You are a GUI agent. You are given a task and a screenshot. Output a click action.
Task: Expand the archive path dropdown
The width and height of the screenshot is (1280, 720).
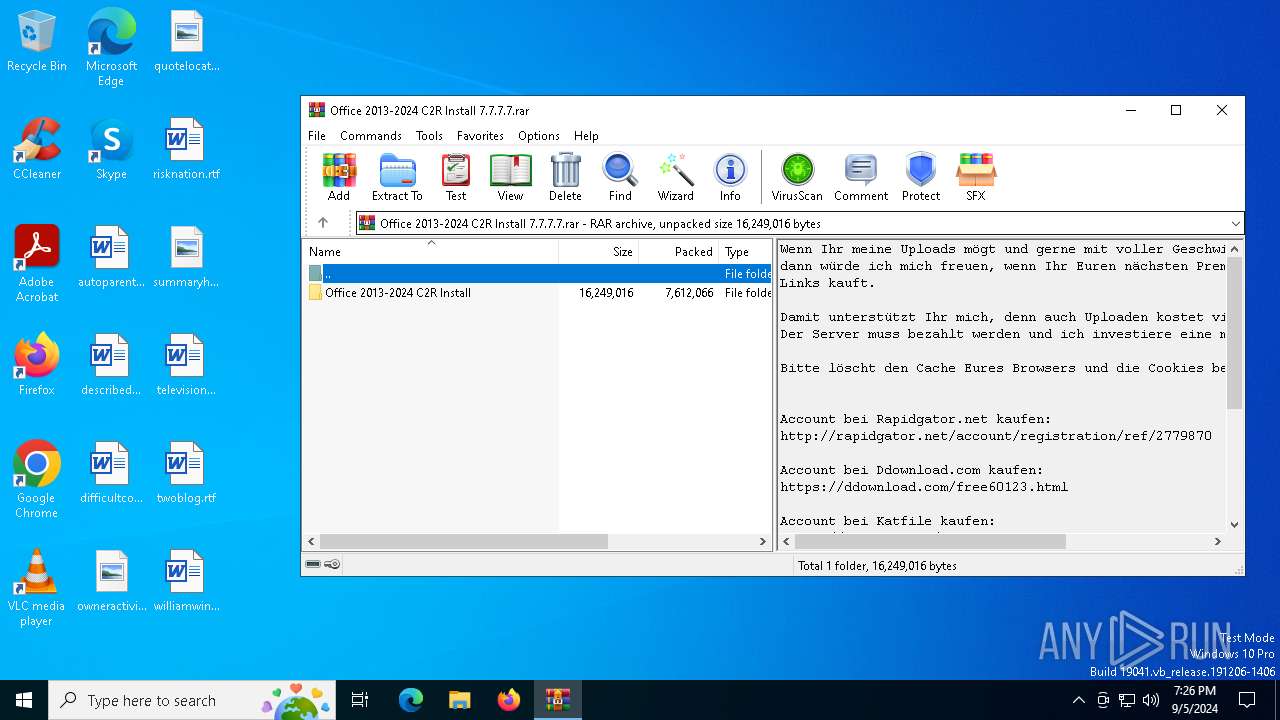[1235, 224]
